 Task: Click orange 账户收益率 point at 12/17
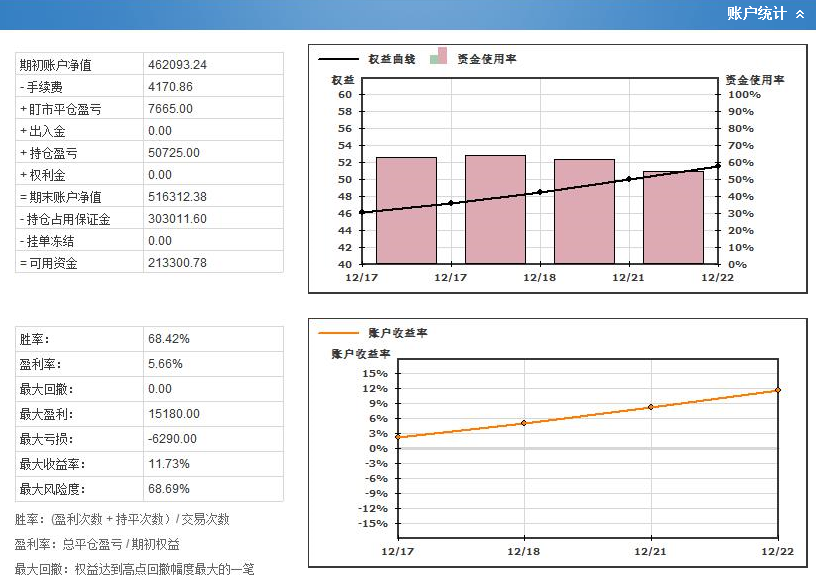[x=398, y=437]
